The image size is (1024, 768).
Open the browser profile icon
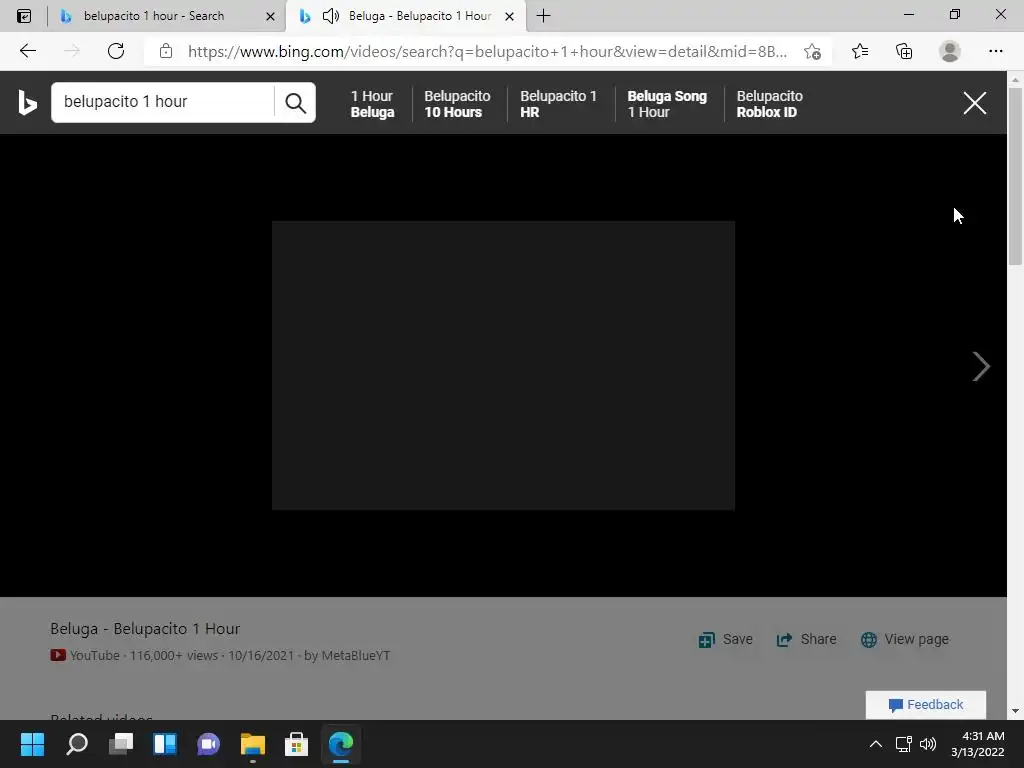point(950,51)
